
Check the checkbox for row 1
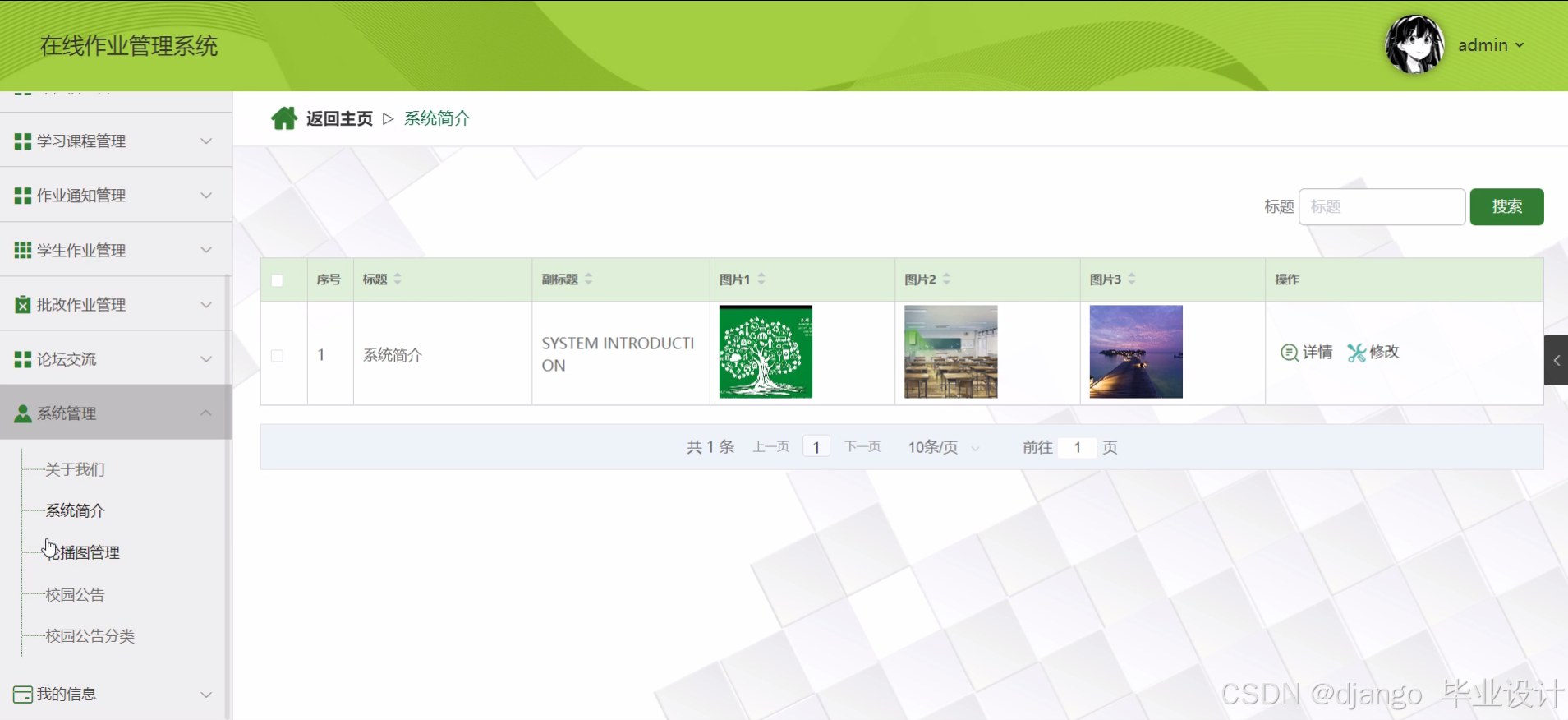278,356
